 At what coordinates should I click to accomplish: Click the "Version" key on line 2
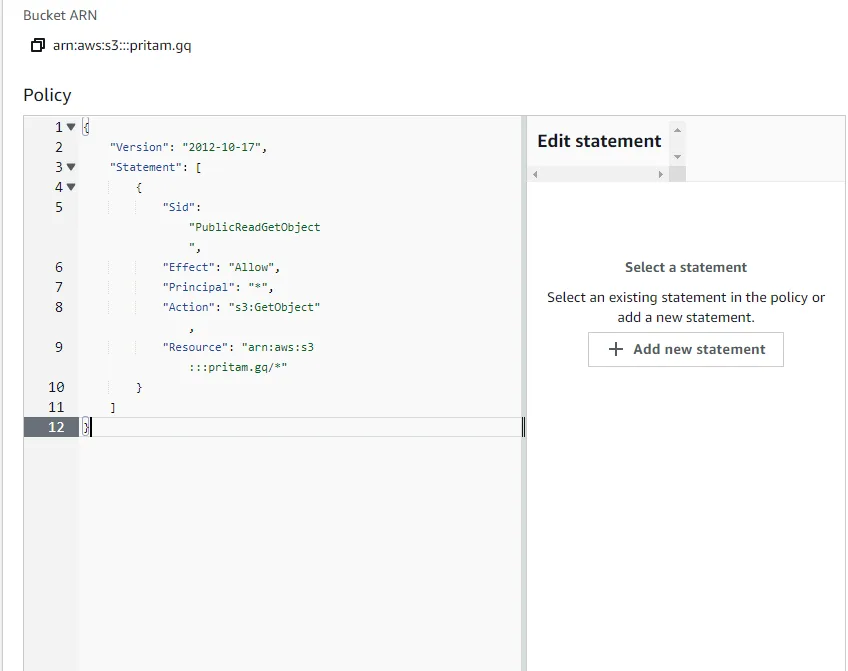[139, 147]
